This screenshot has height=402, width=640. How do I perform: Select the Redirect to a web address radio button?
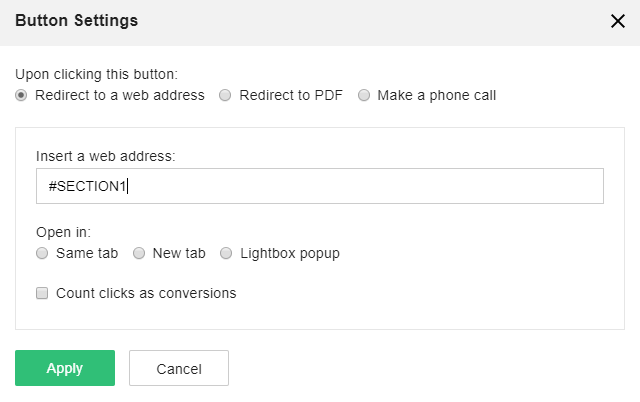pos(22,96)
